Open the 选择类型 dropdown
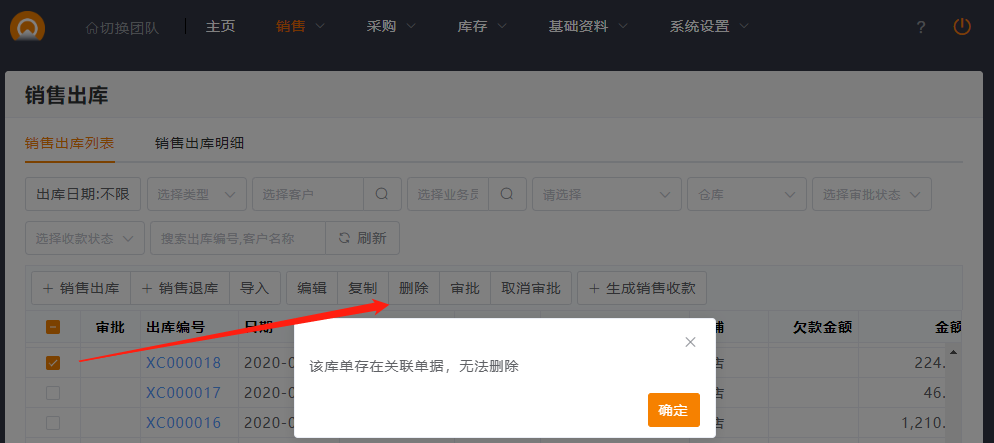The image size is (994, 443). pos(197,194)
